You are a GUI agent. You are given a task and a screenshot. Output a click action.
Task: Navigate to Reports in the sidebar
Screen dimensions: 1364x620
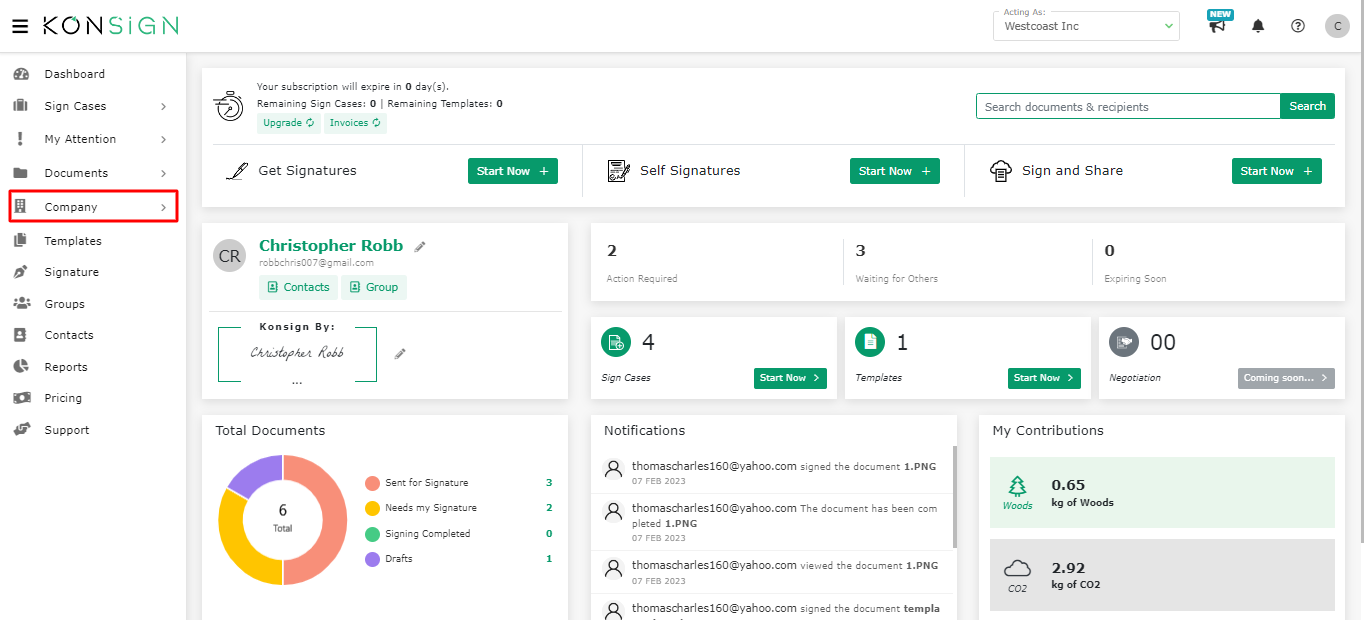68,366
